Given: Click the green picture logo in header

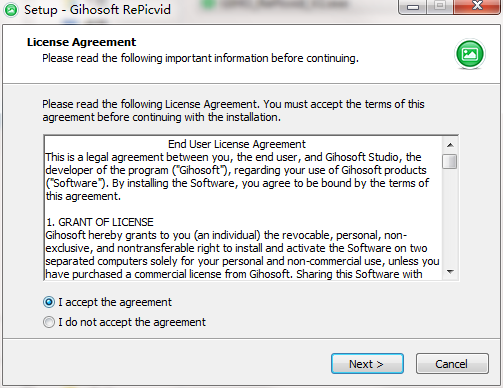Looking at the screenshot, I should coord(470,54).
